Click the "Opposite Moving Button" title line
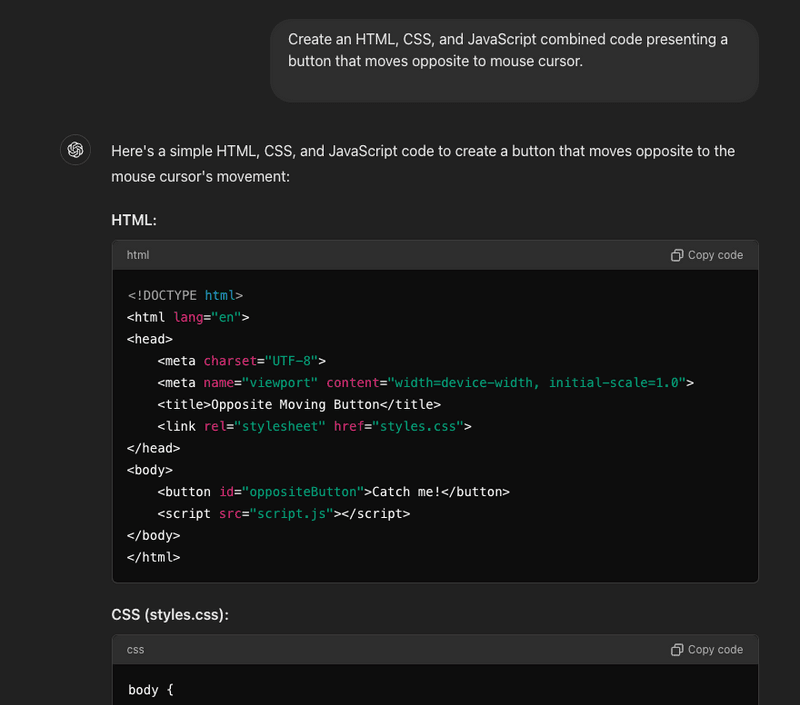This screenshot has height=705, width=800. [299, 404]
